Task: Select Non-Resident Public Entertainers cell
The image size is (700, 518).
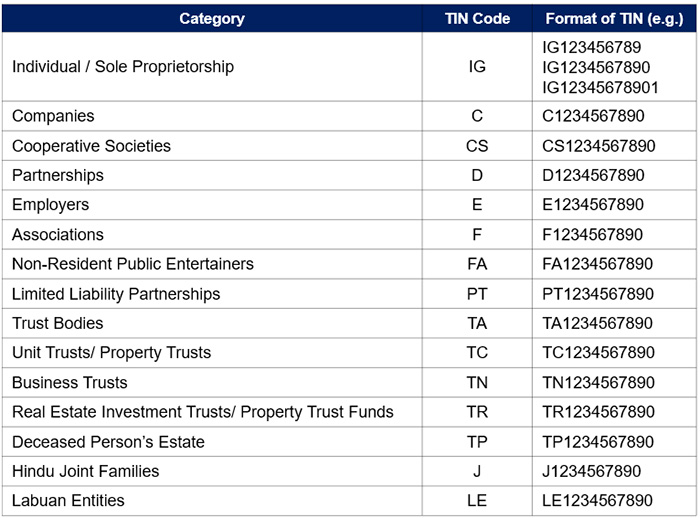Action: pyautogui.click(x=133, y=264)
